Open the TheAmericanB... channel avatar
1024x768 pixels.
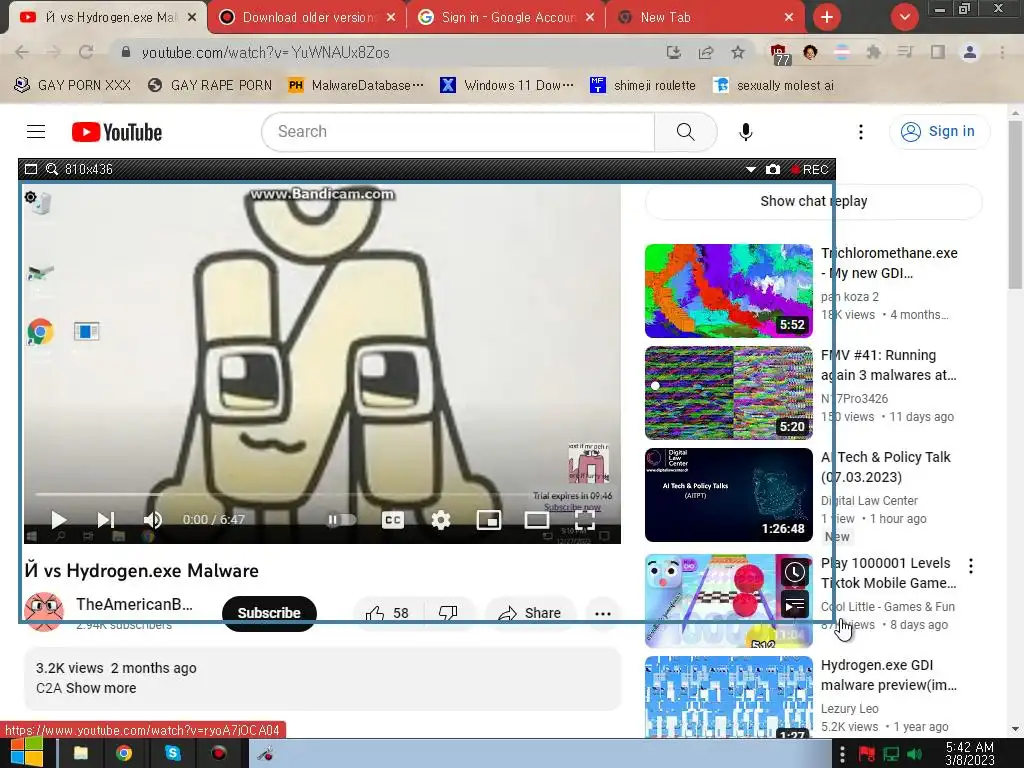[x=44, y=612]
